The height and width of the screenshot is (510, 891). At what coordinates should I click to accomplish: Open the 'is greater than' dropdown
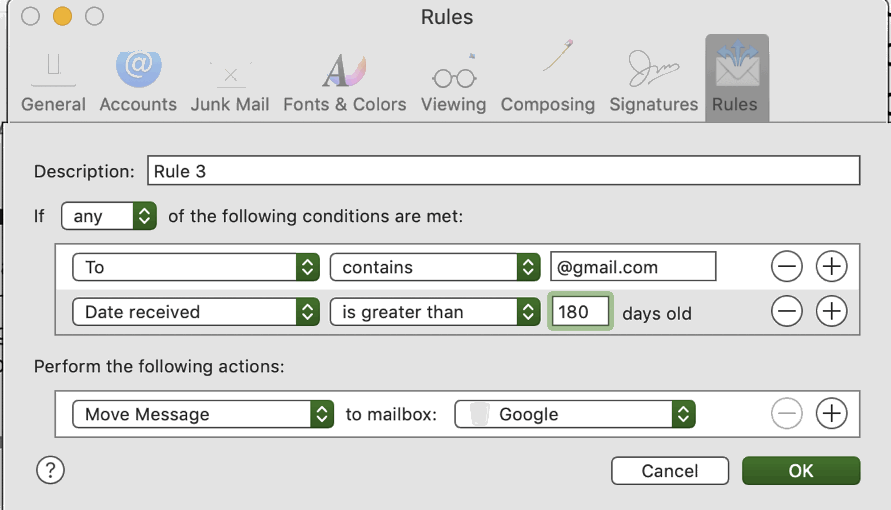tap(435, 312)
